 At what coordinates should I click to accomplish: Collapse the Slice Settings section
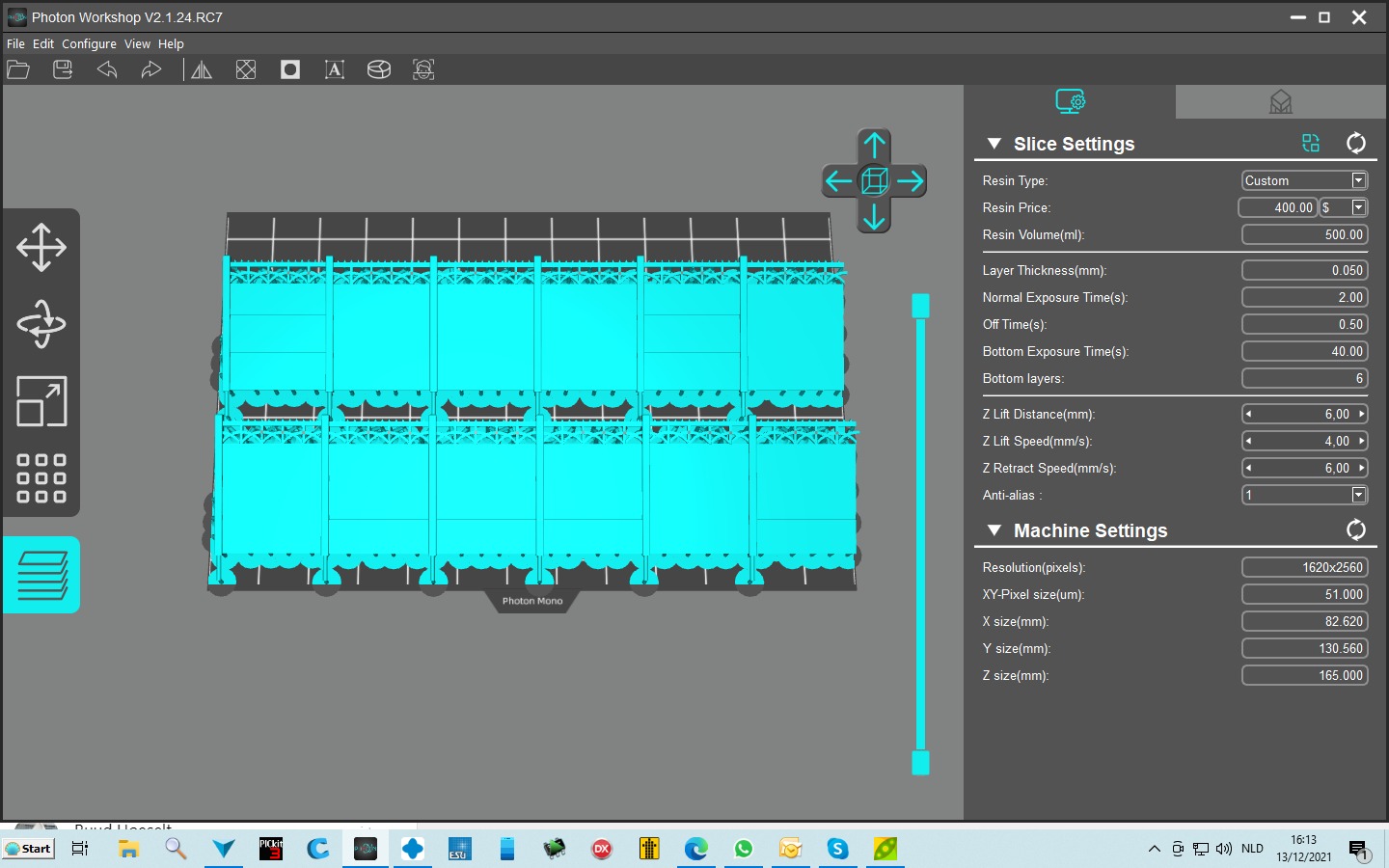click(x=994, y=144)
